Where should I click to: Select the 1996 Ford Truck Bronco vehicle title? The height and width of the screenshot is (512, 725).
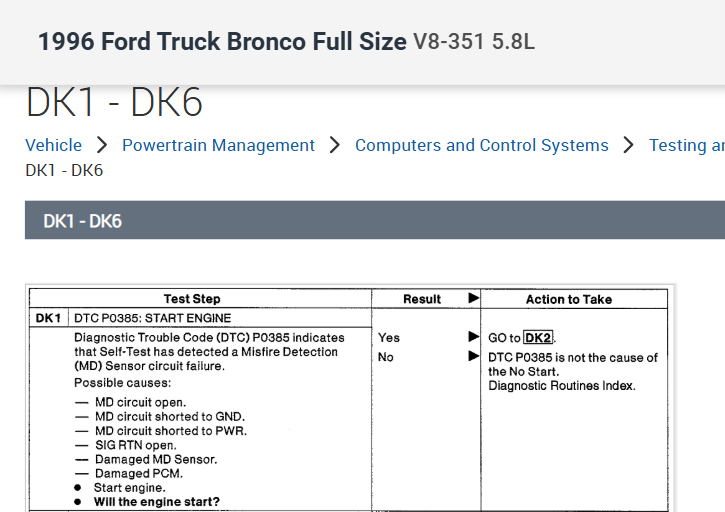(x=222, y=42)
